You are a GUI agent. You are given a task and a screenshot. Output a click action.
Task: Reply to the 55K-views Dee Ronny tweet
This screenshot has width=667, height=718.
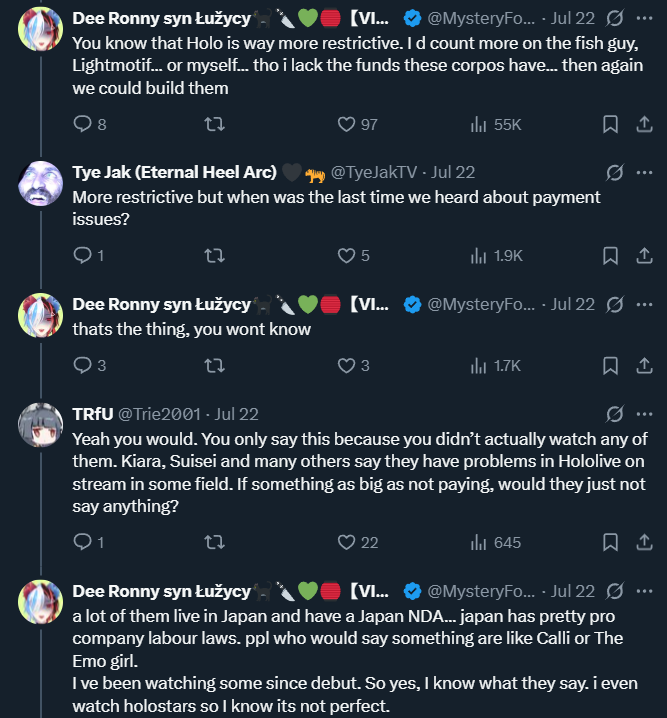tap(83, 124)
